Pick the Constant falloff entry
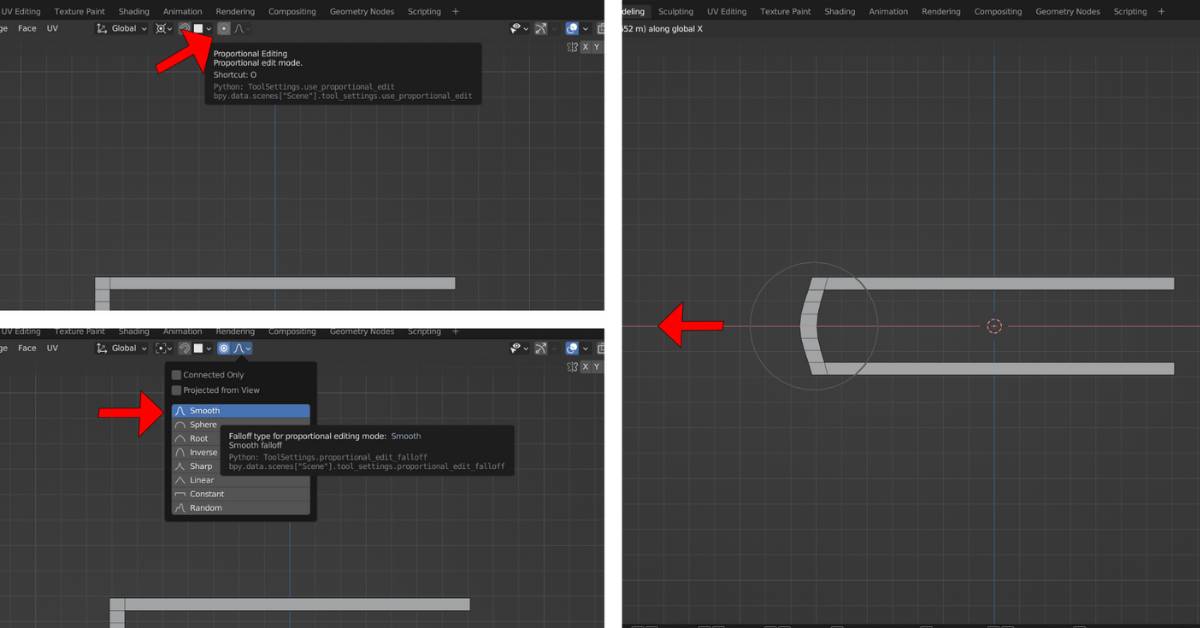Screen dimensions: 1200x628 (207, 494)
